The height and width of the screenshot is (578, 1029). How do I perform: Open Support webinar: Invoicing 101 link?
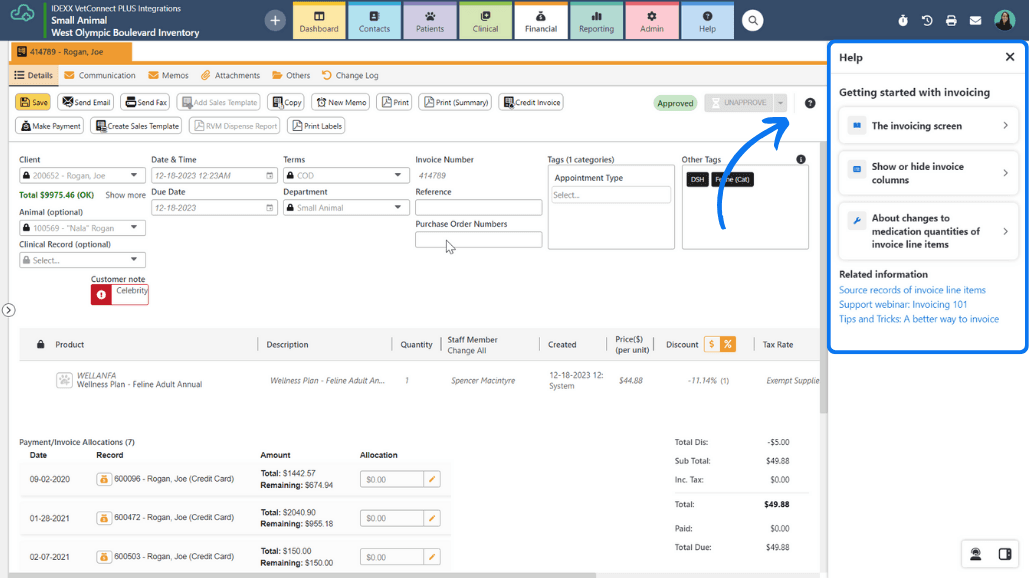click(x=903, y=305)
